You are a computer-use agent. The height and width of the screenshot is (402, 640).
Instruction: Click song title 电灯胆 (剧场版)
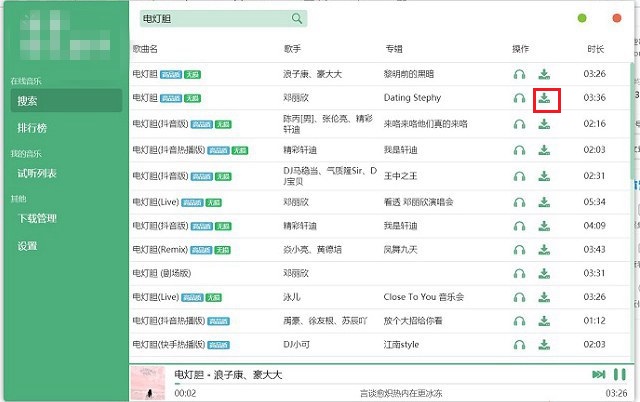(162, 273)
